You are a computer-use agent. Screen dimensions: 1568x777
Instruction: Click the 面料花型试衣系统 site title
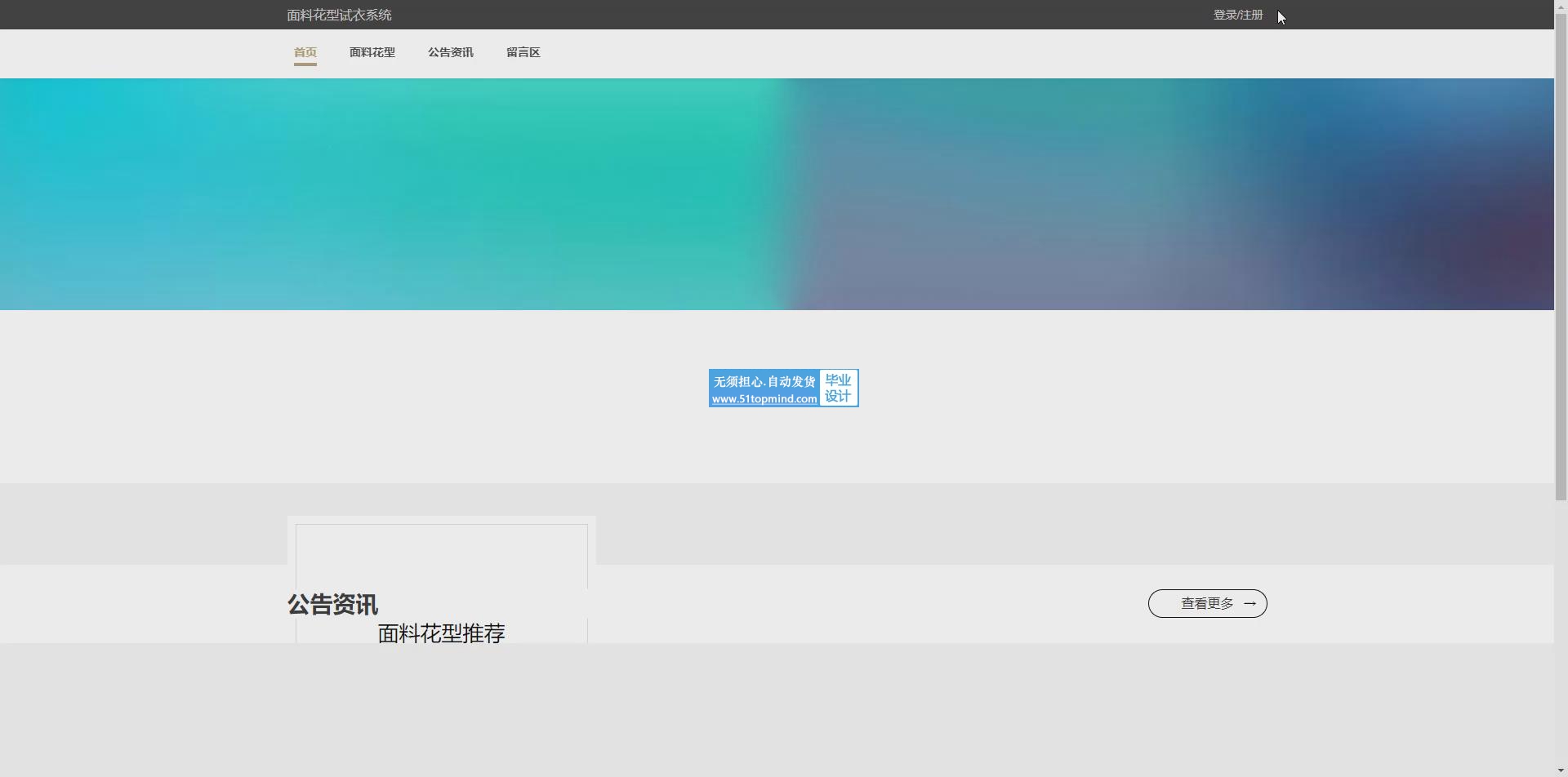click(340, 15)
